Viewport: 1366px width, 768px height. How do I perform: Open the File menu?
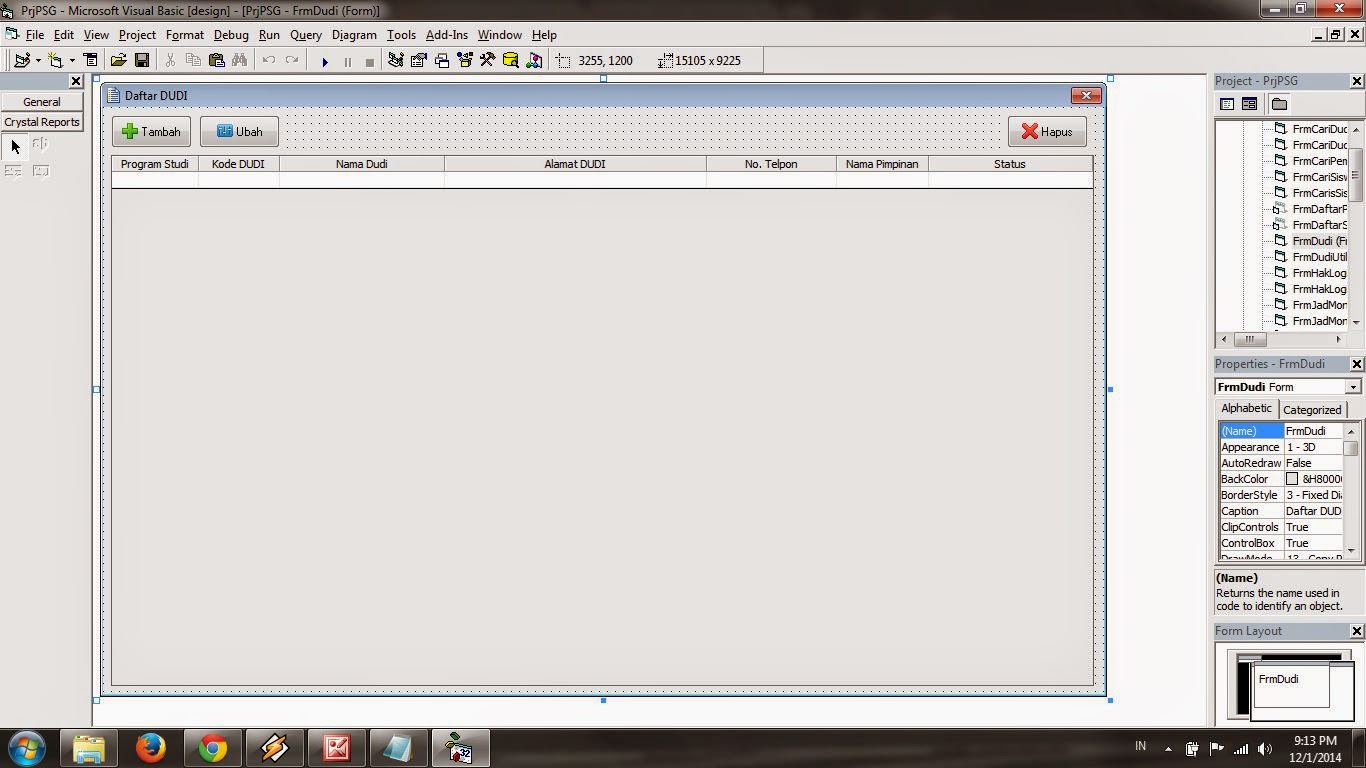tap(34, 35)
